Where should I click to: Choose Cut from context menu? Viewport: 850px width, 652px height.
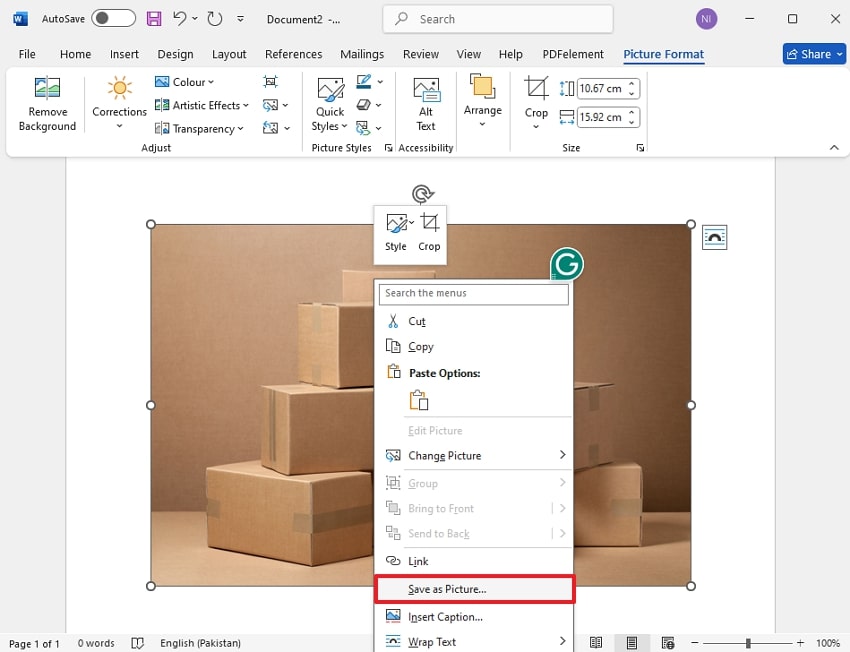point(473,321)
